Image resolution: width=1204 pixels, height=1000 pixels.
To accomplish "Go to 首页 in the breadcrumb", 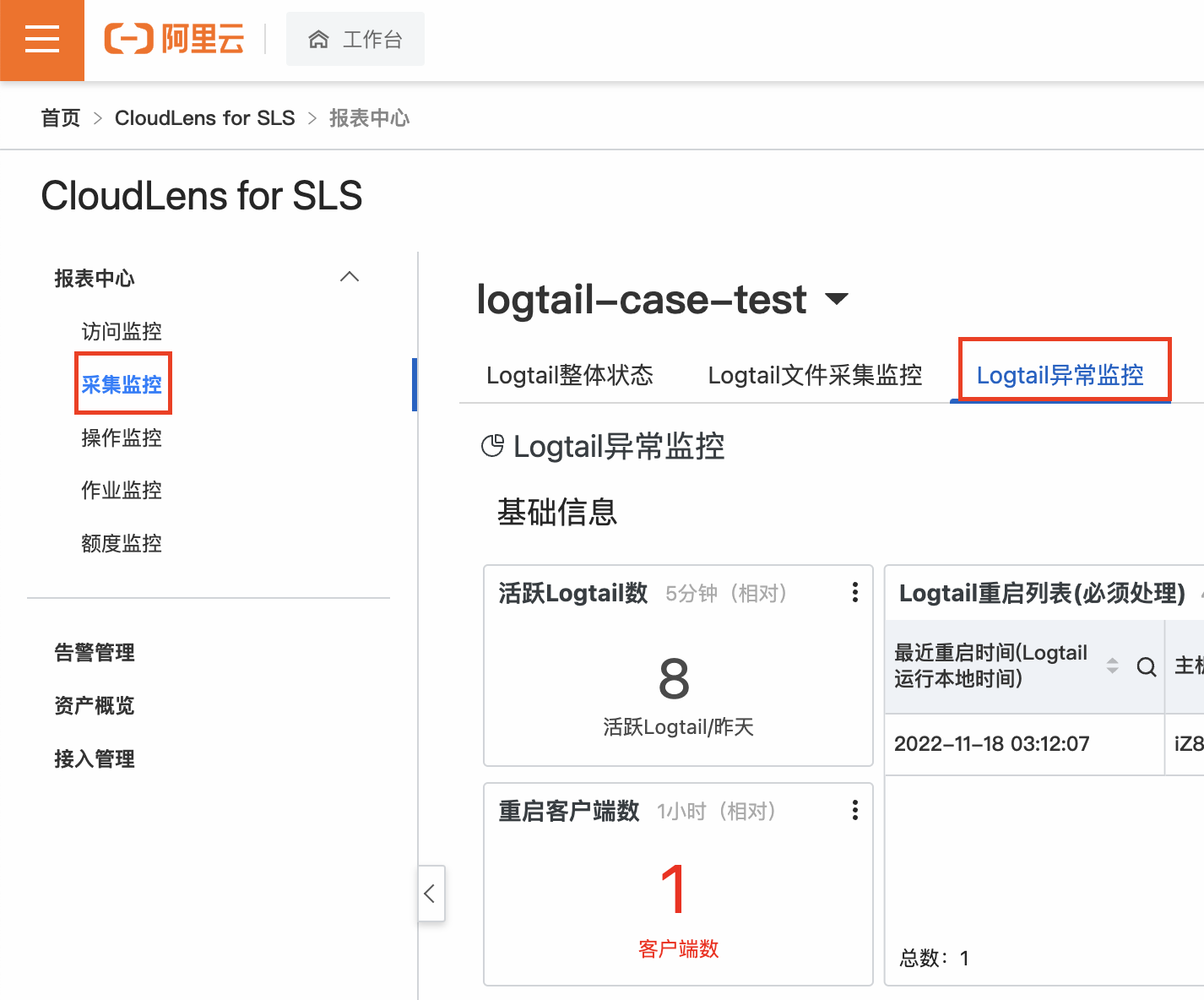I will pos(61,118).
